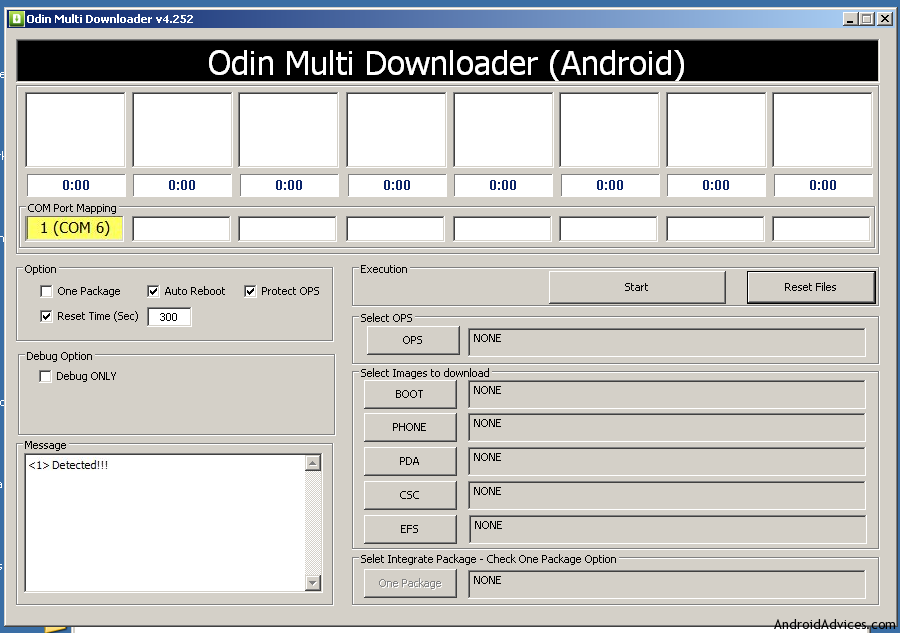Close the Odin Multi Downloader window
Image resolution: width=900 pixels, height=633 pixels.
click(886, 19)
